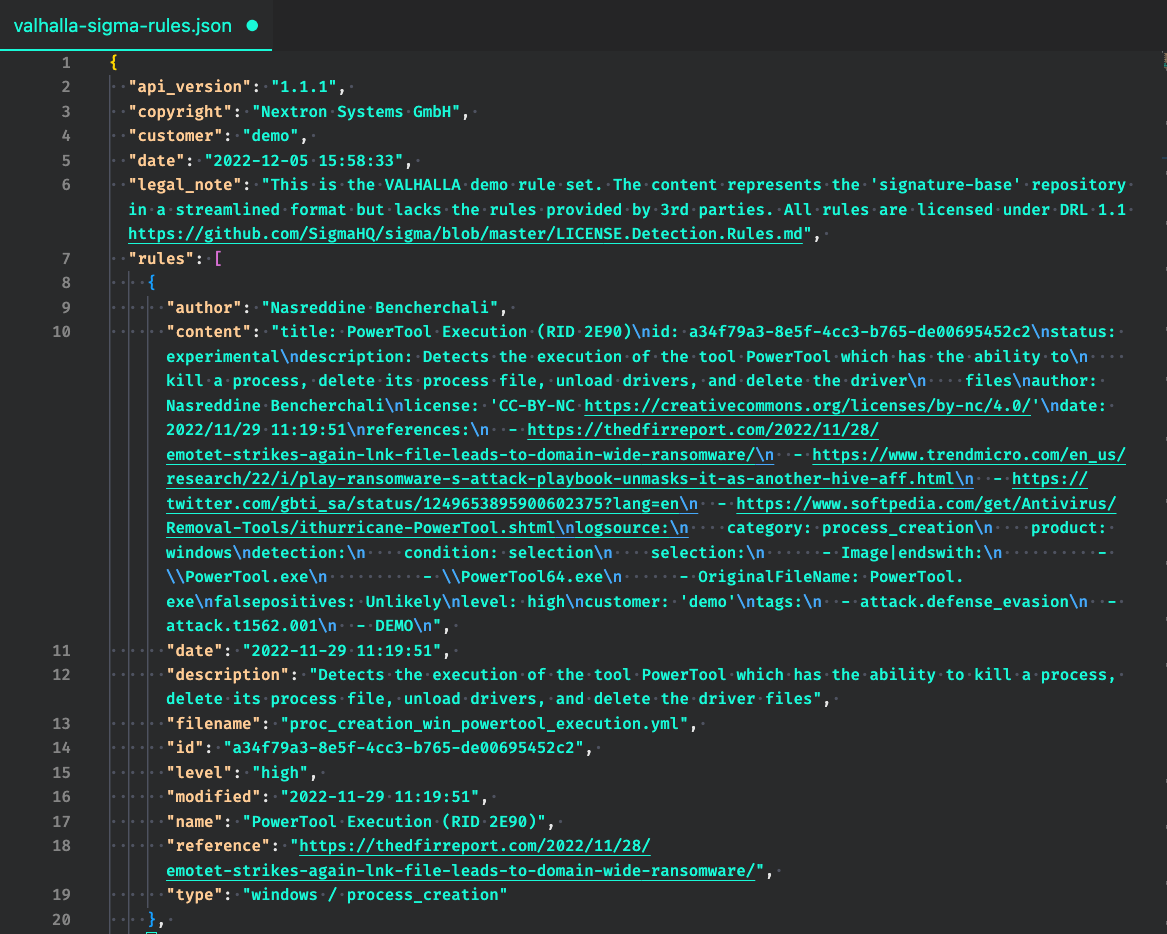
Task: Click the opening square bracket after "rules"
Action: point(217,258)
